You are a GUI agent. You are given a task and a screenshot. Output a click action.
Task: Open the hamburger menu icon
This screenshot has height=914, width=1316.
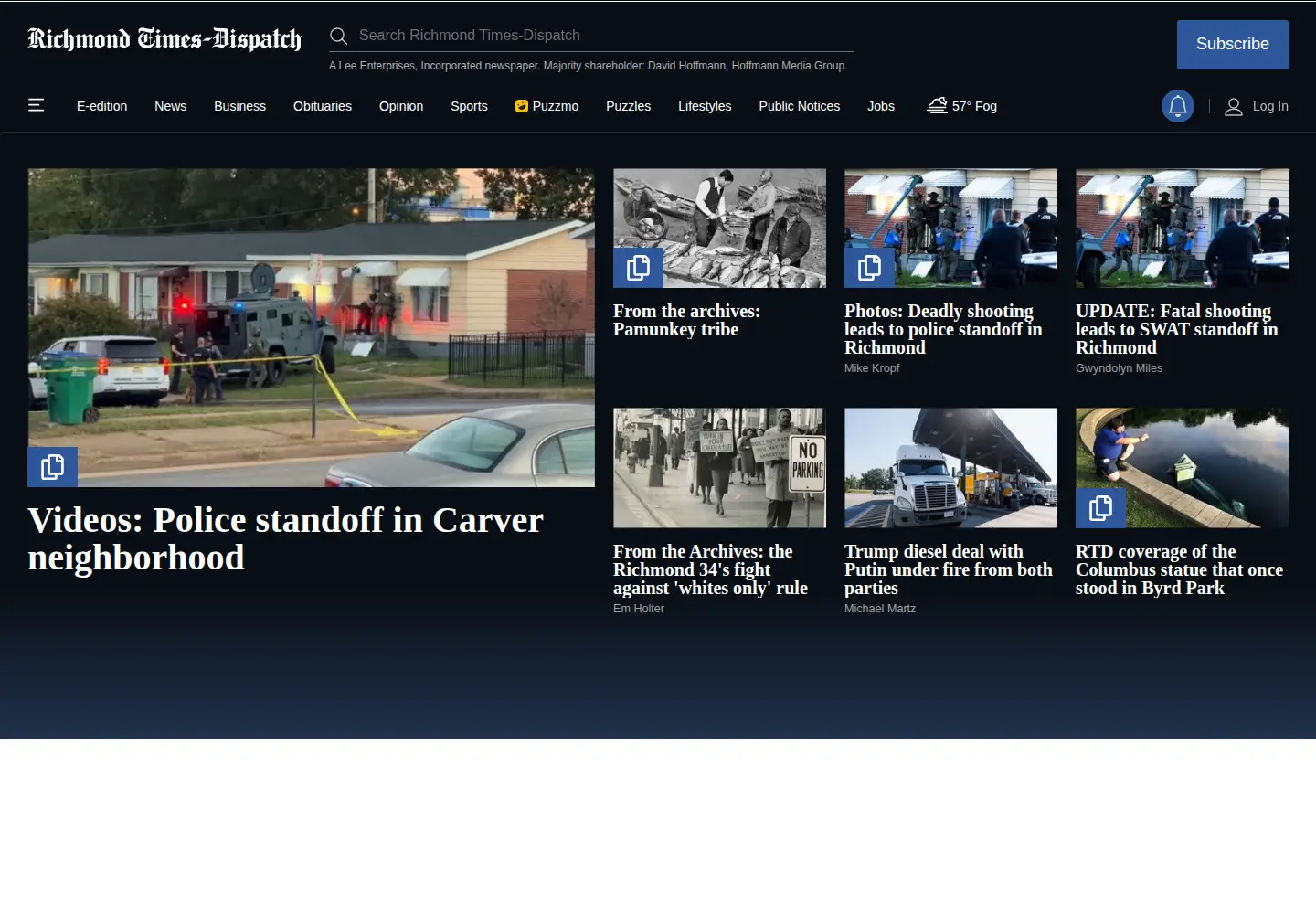click(x=37, y=105)
